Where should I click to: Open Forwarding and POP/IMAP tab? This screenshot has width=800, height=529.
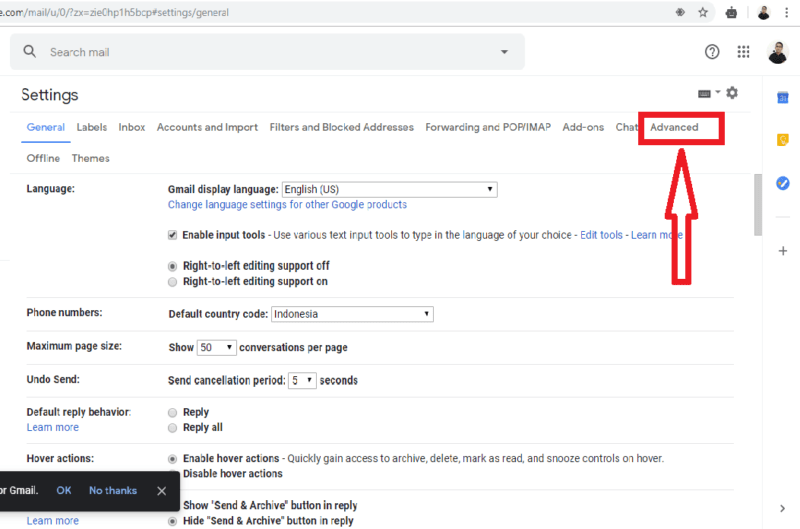pyautogui.click(x=488, y=127)
